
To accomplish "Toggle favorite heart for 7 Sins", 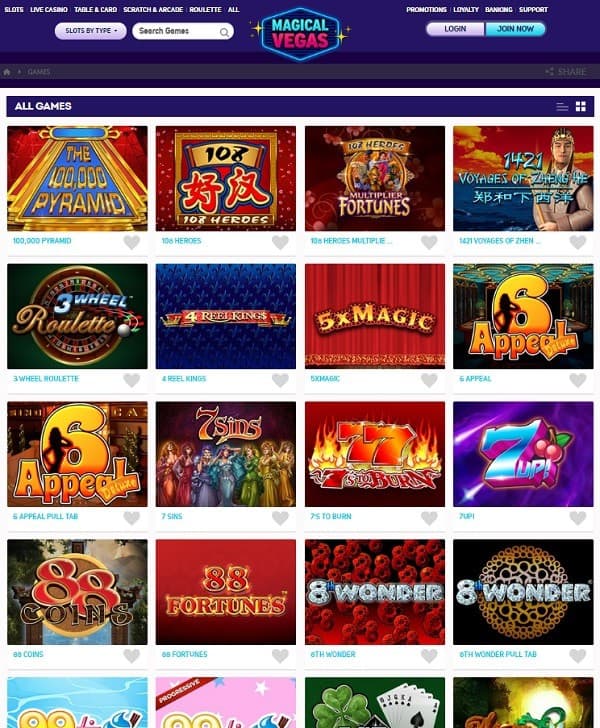I will 280,518.
